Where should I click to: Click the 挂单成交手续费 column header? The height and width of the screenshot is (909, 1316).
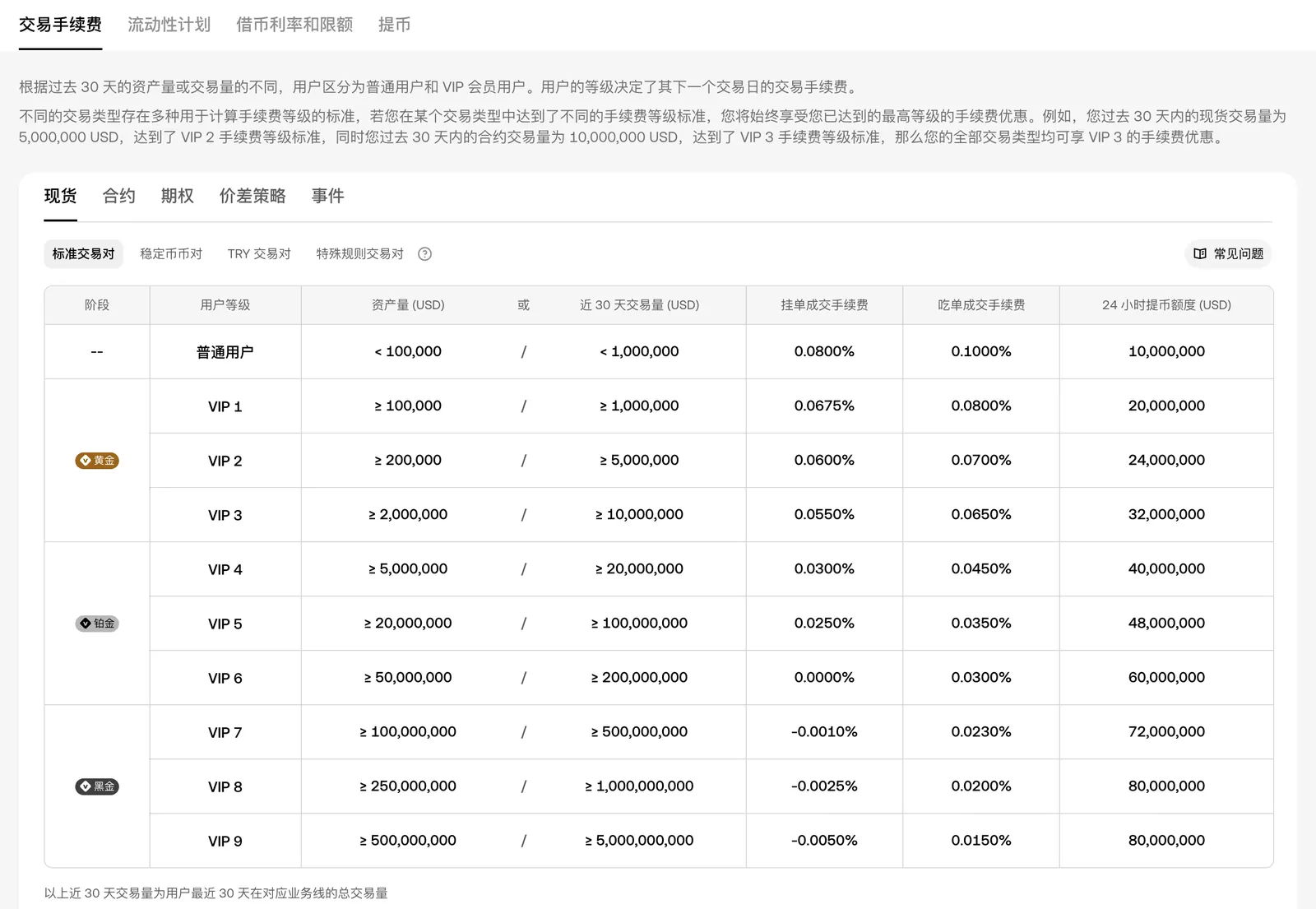[x=824, y=305]
